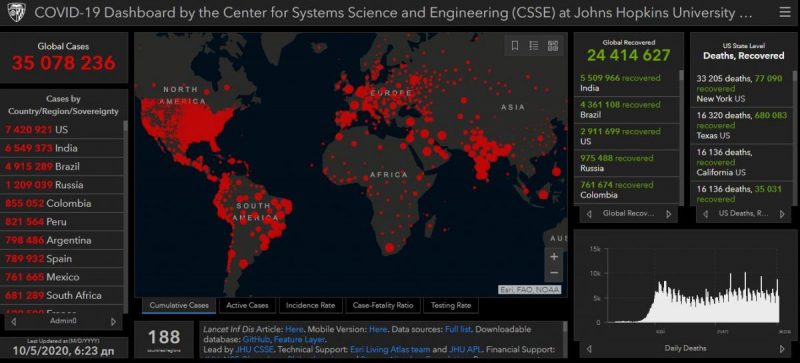
Task: Switch to Testing Rate tab
Action: click(x=451, y=305)
